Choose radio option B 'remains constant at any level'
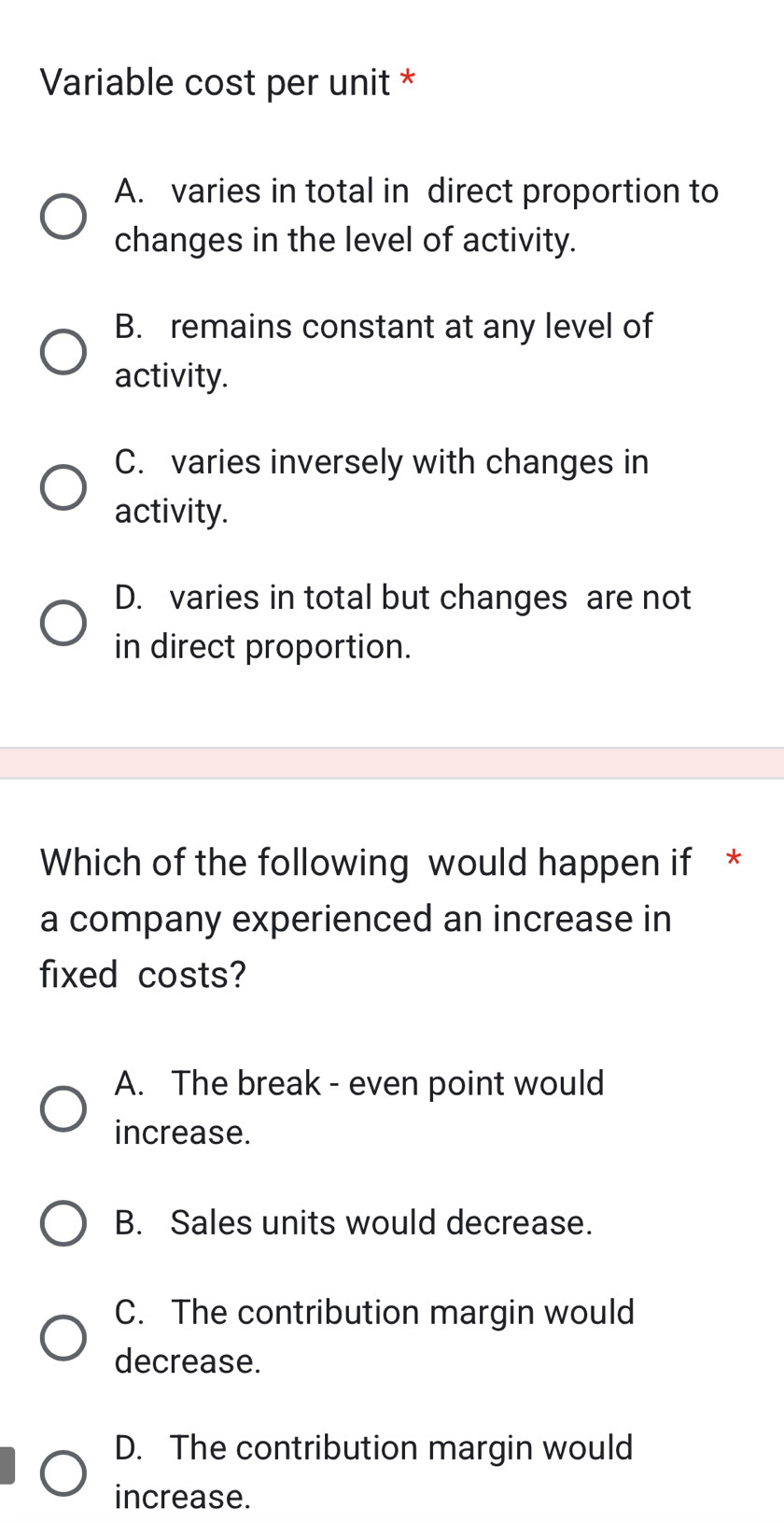784x1522 pixels. pos(63,352)
